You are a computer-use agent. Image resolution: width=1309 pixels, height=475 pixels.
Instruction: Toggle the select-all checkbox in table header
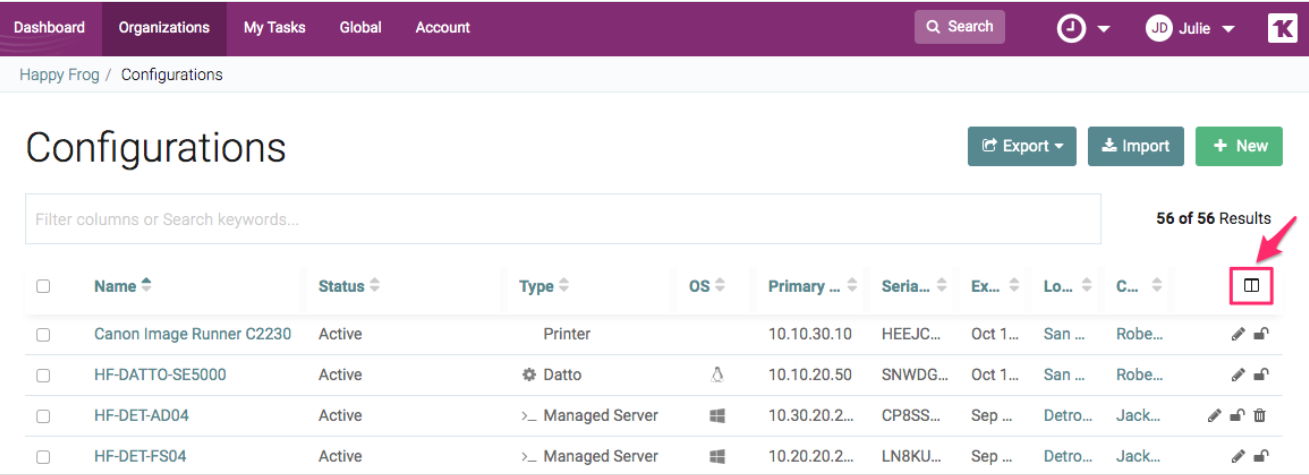(43, 286)
